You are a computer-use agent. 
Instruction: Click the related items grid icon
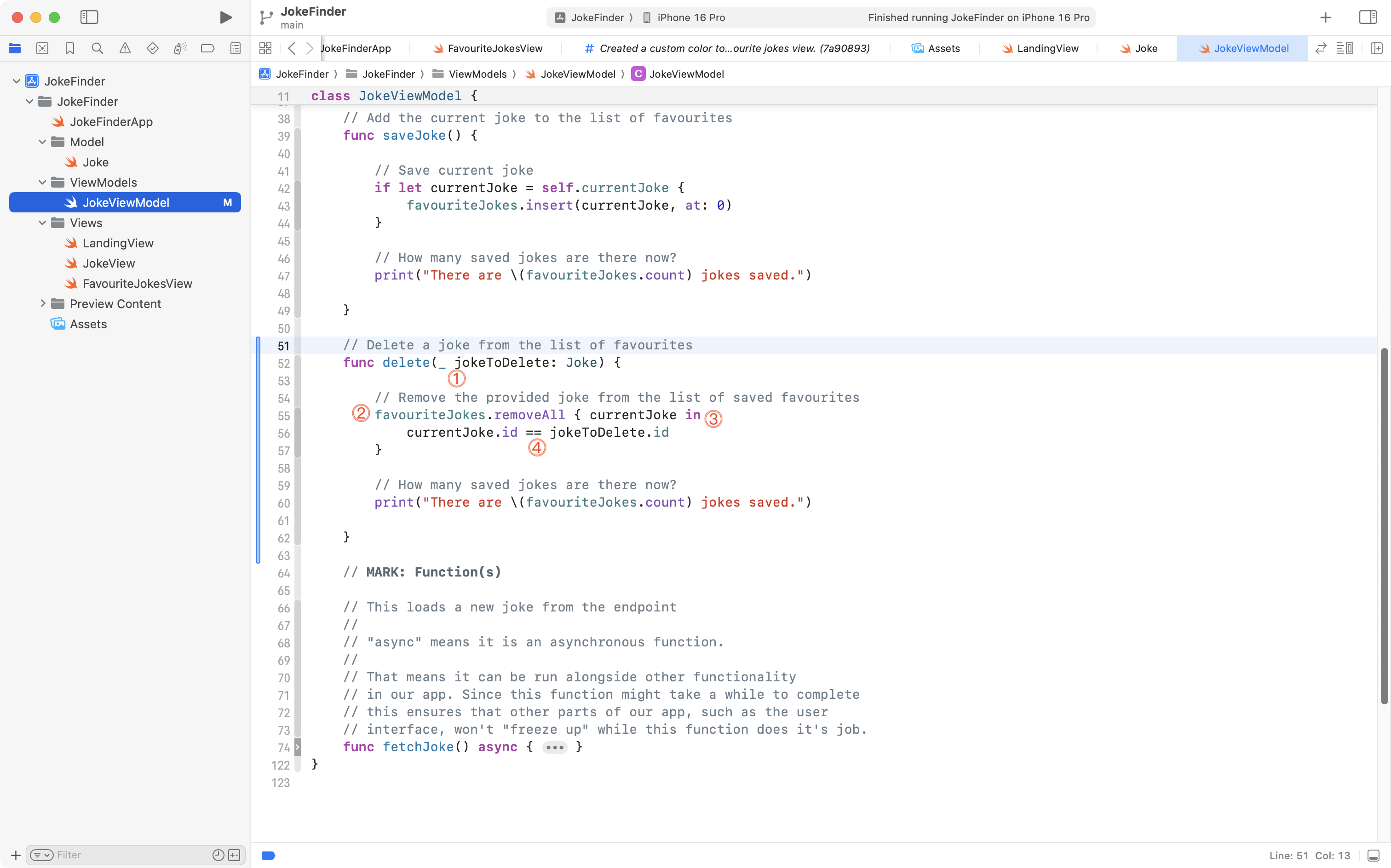(x=265, y=49)
